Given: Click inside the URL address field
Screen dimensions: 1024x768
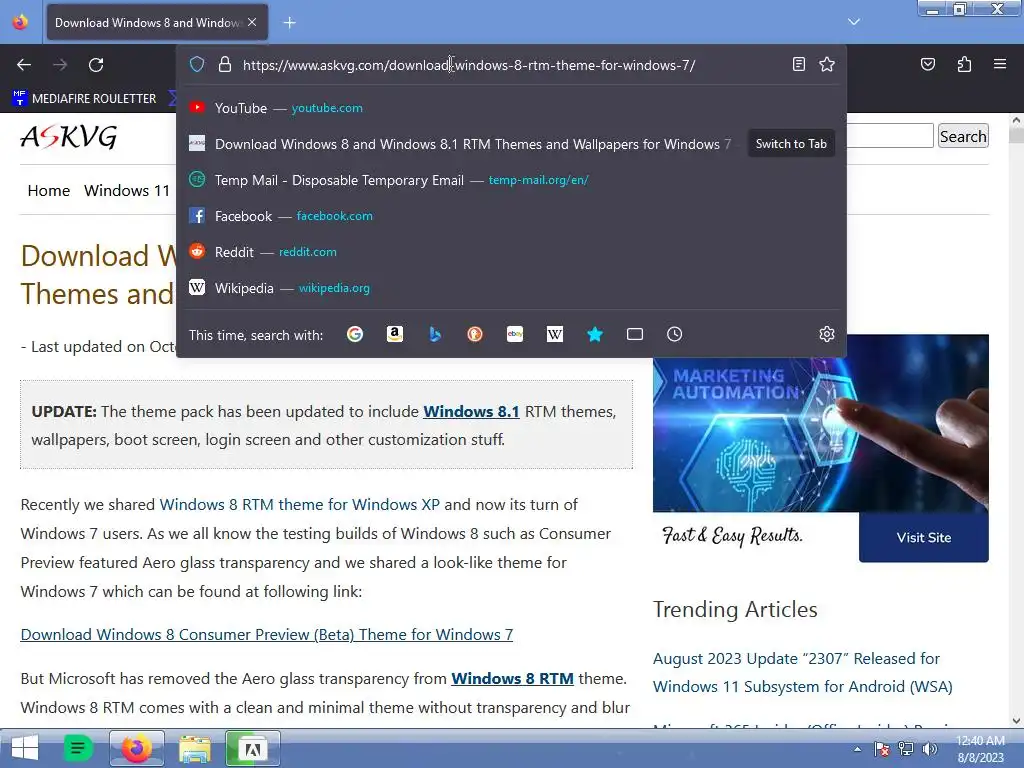Looking at the screenshot, I should tap(509, 65).
